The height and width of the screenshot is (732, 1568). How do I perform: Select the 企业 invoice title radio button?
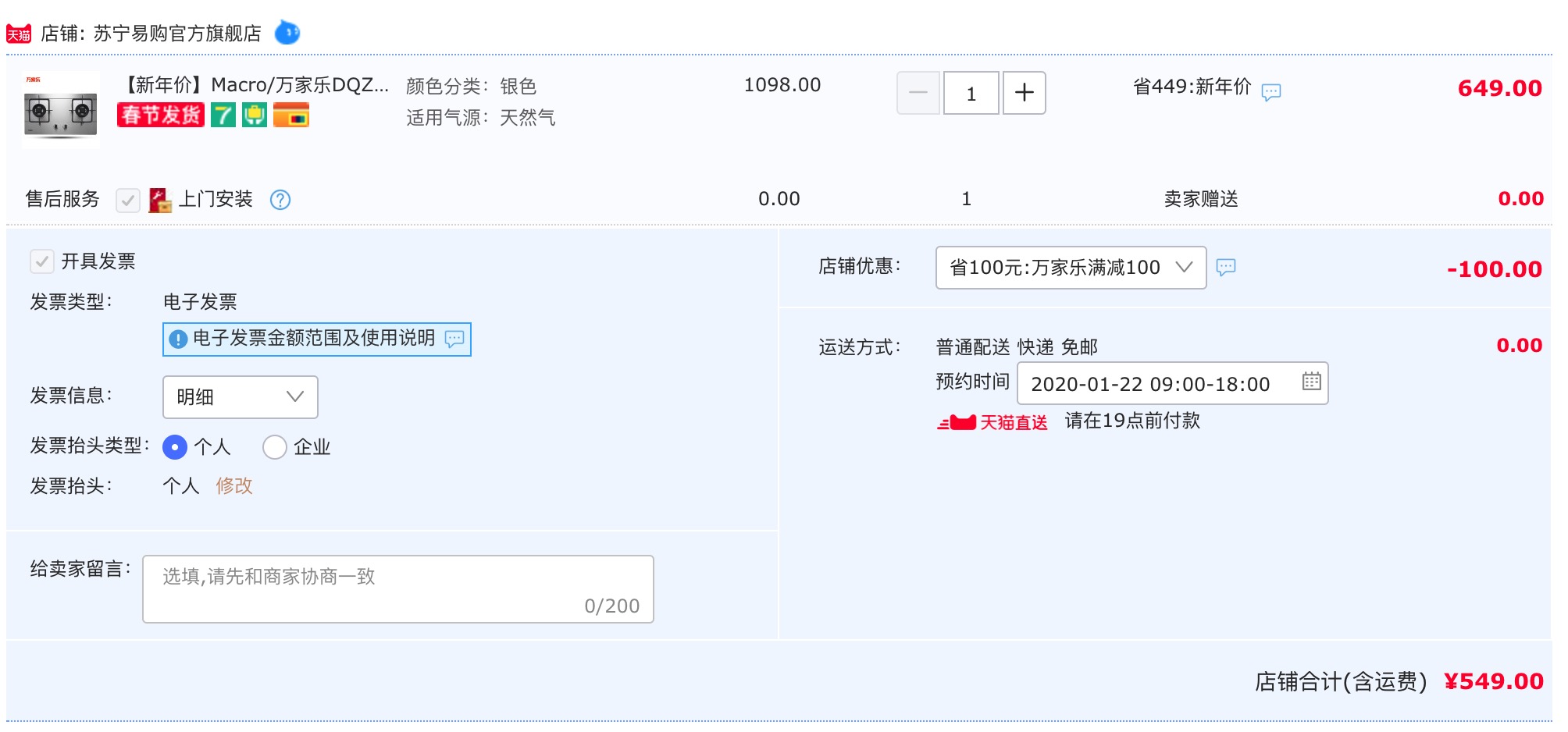pos(275,447)
